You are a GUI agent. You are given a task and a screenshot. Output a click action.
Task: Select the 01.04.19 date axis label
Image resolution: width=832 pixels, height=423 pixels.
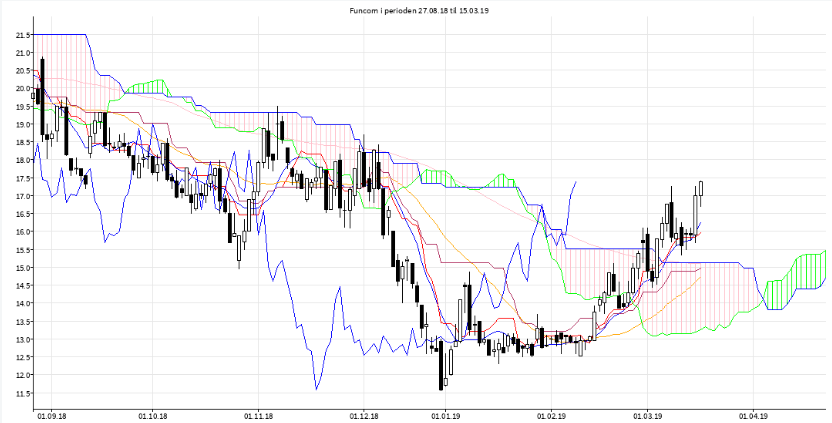click(x=752, y=417)
